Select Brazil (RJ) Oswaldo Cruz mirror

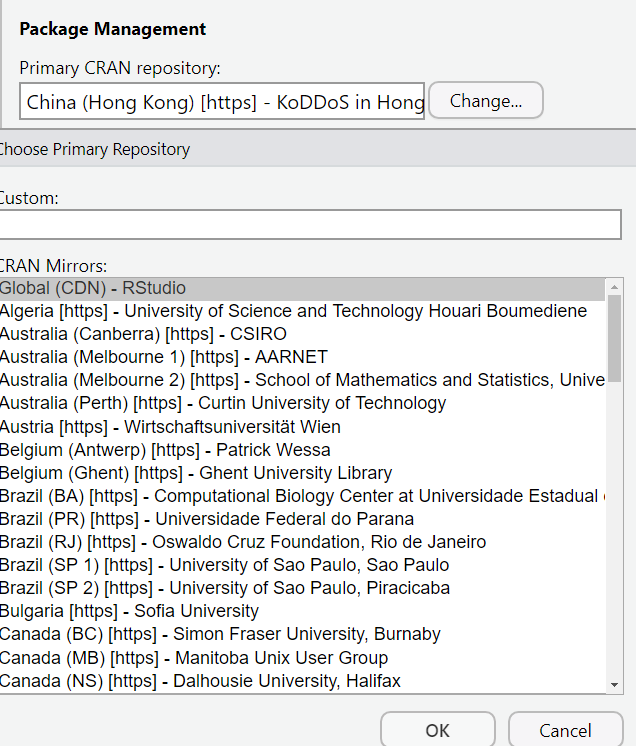(x=303, y=542)
